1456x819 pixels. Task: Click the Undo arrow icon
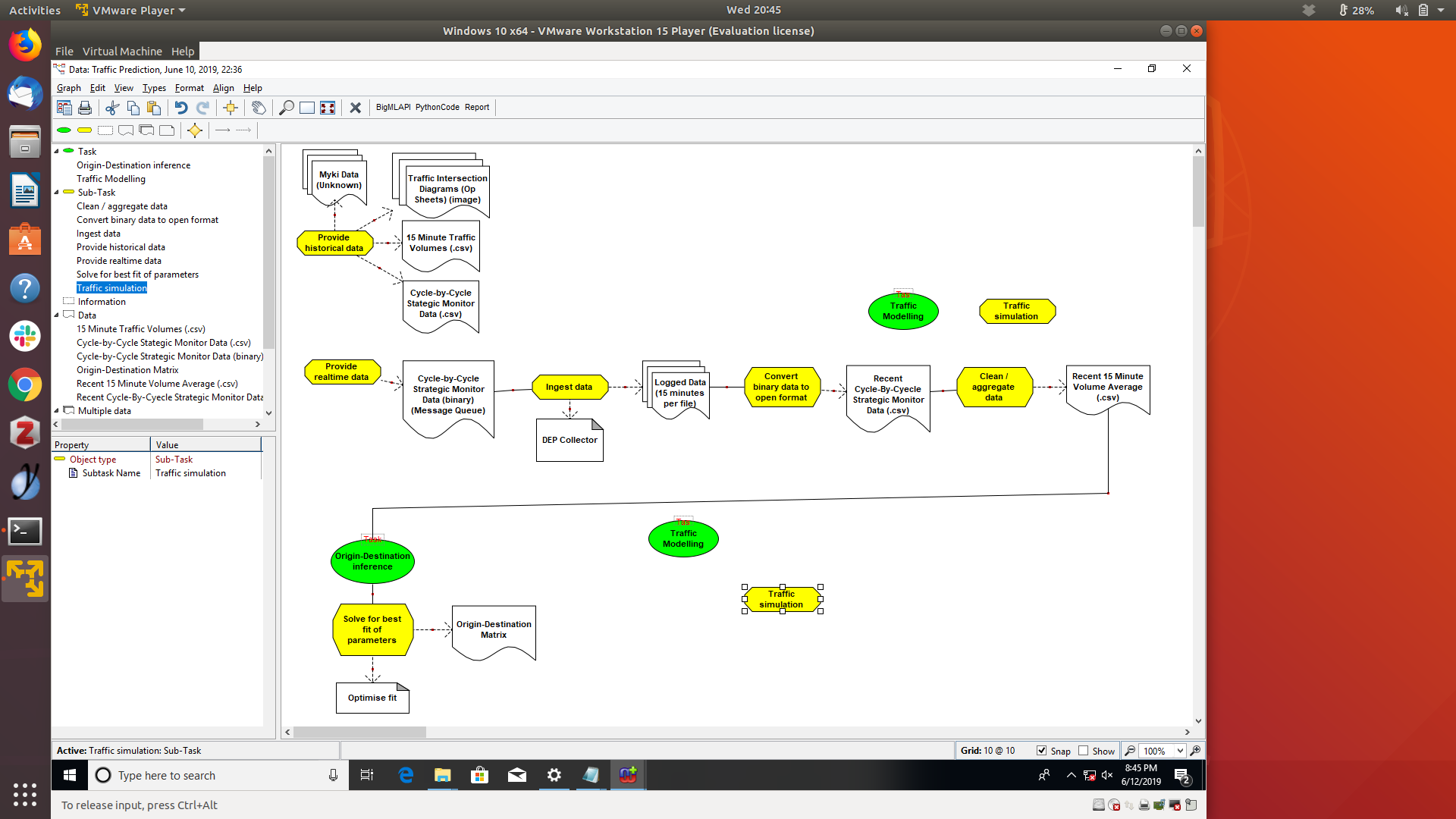180,108
